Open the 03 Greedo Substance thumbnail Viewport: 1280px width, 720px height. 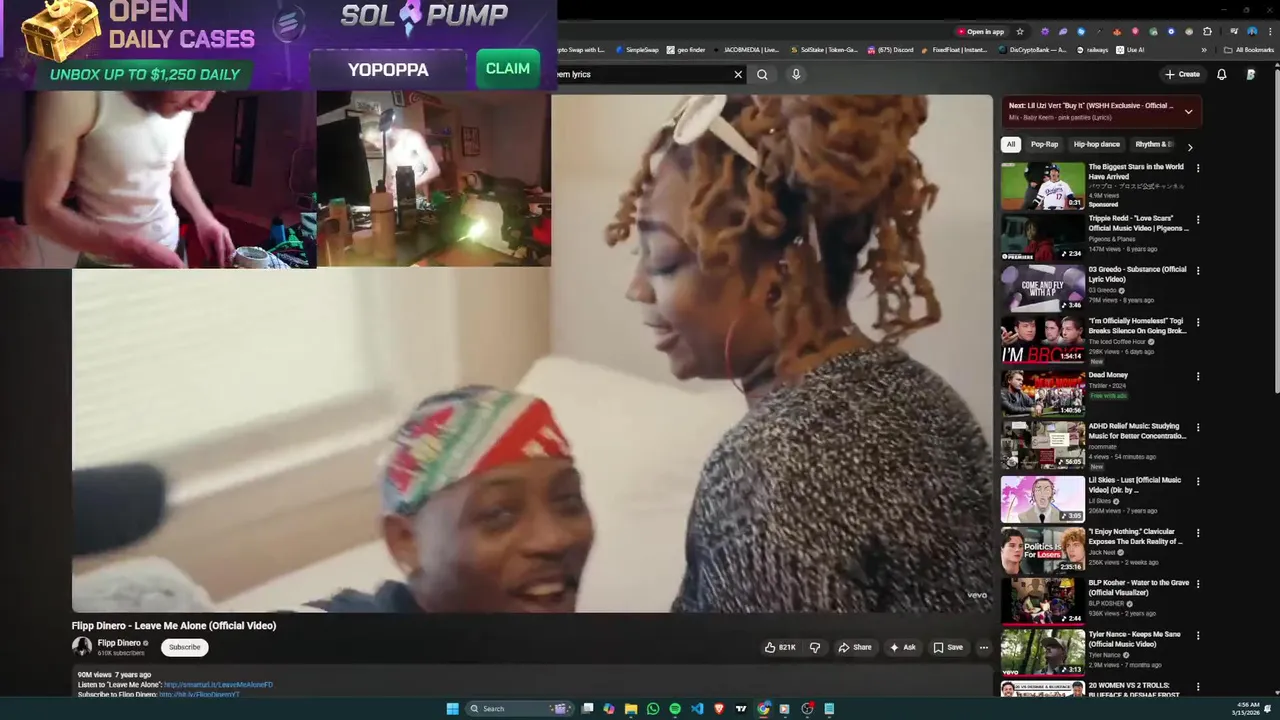tap(1042, 289)
